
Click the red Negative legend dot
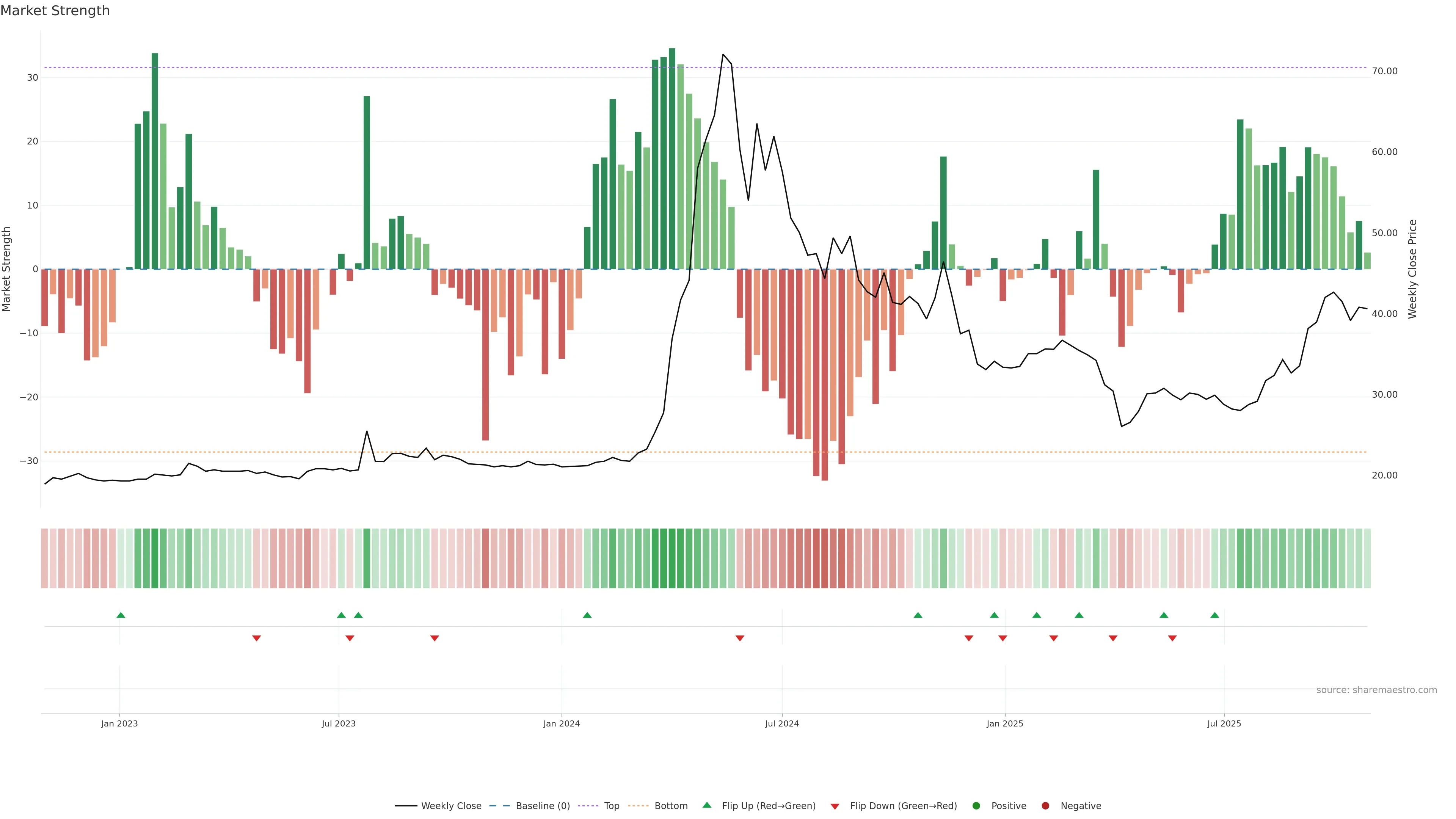pyautogui.click(x=1045, y=806)
